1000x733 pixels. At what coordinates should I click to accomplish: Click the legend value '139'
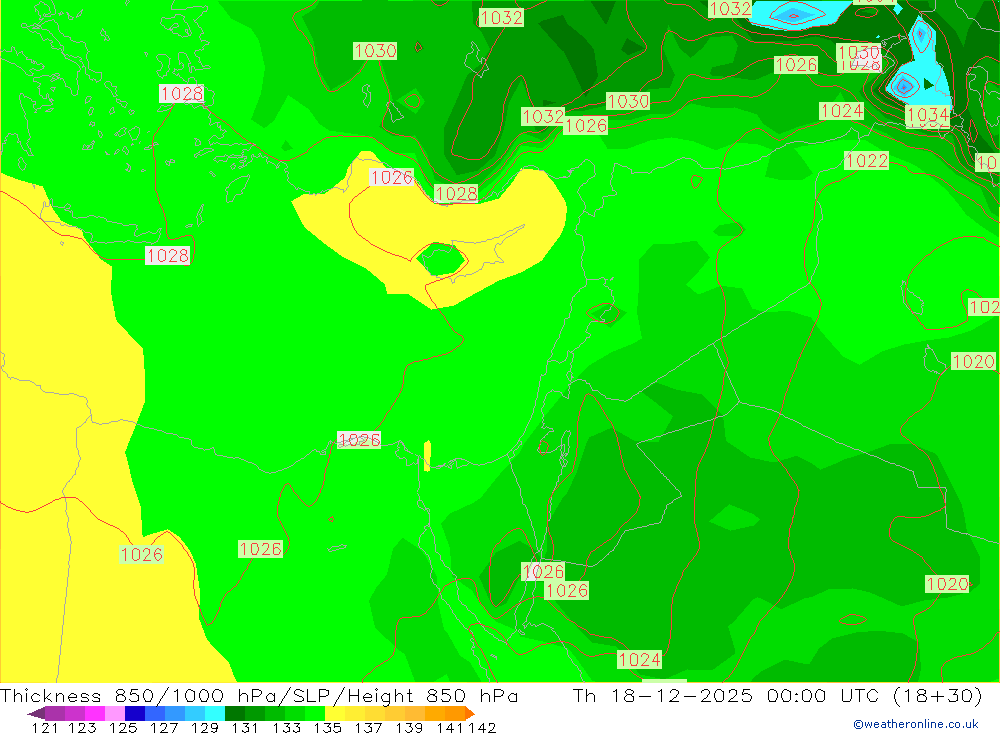[x=409, y=727]
